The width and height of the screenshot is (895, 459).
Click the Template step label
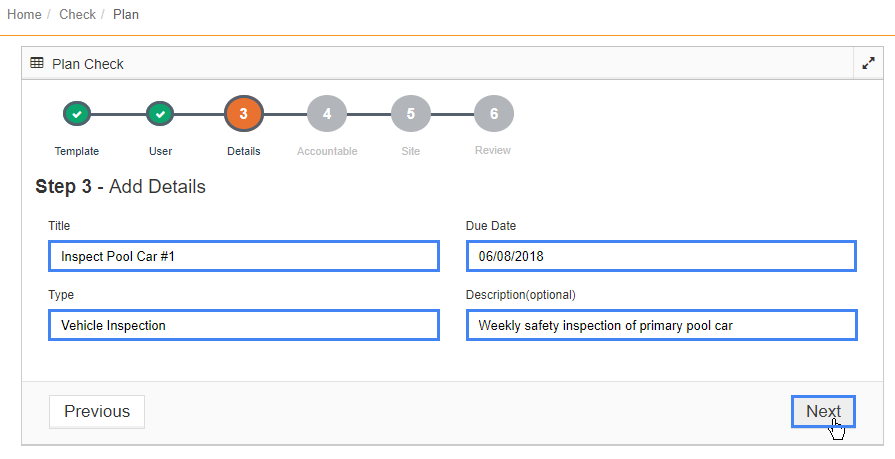point(76,151)
